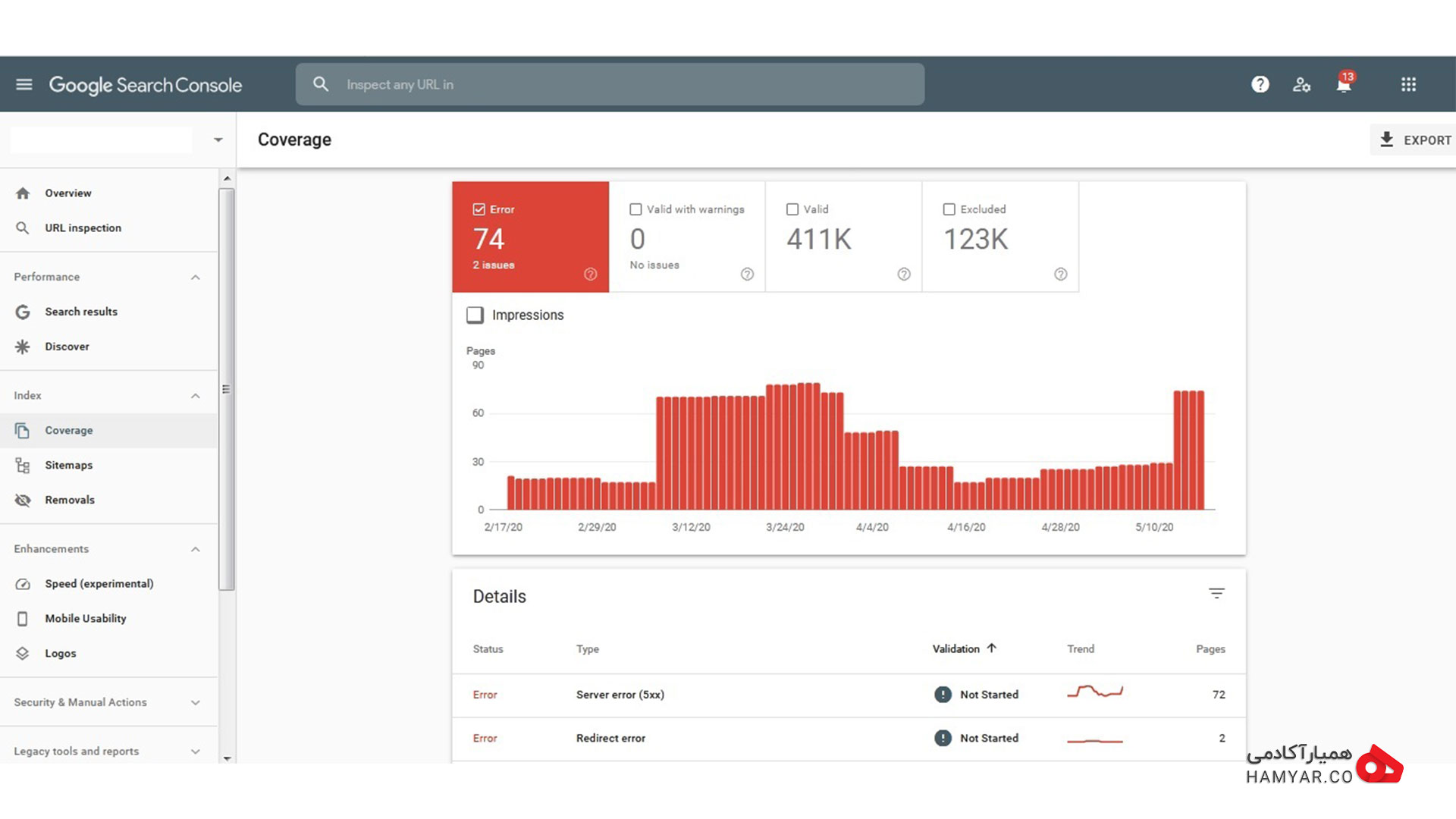This screenshot has width=1456, height=819.
Task: Click the EXPORT button
Action: pyautogui.click(x=1414, y=140)
